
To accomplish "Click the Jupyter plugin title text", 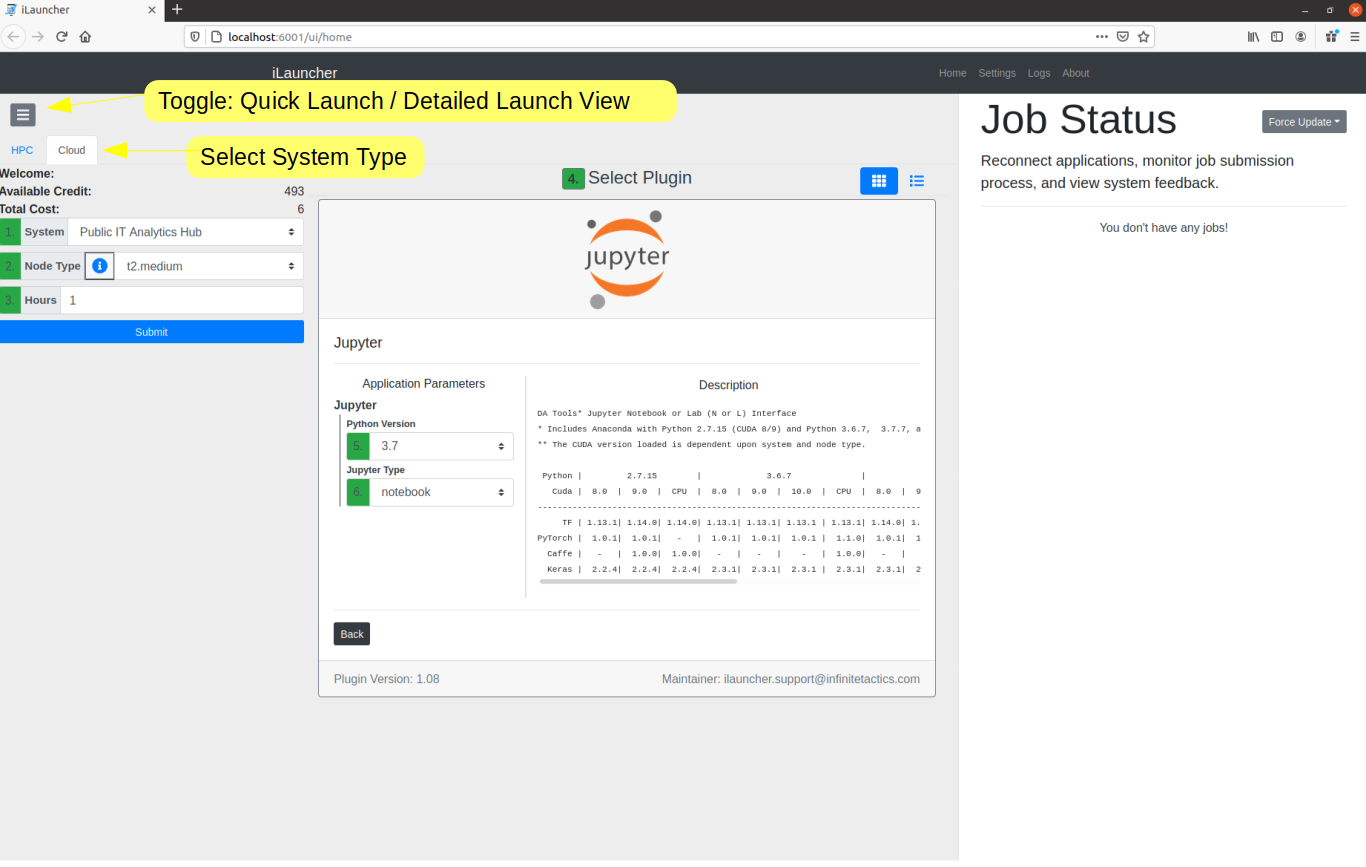I will coord(358,342).
